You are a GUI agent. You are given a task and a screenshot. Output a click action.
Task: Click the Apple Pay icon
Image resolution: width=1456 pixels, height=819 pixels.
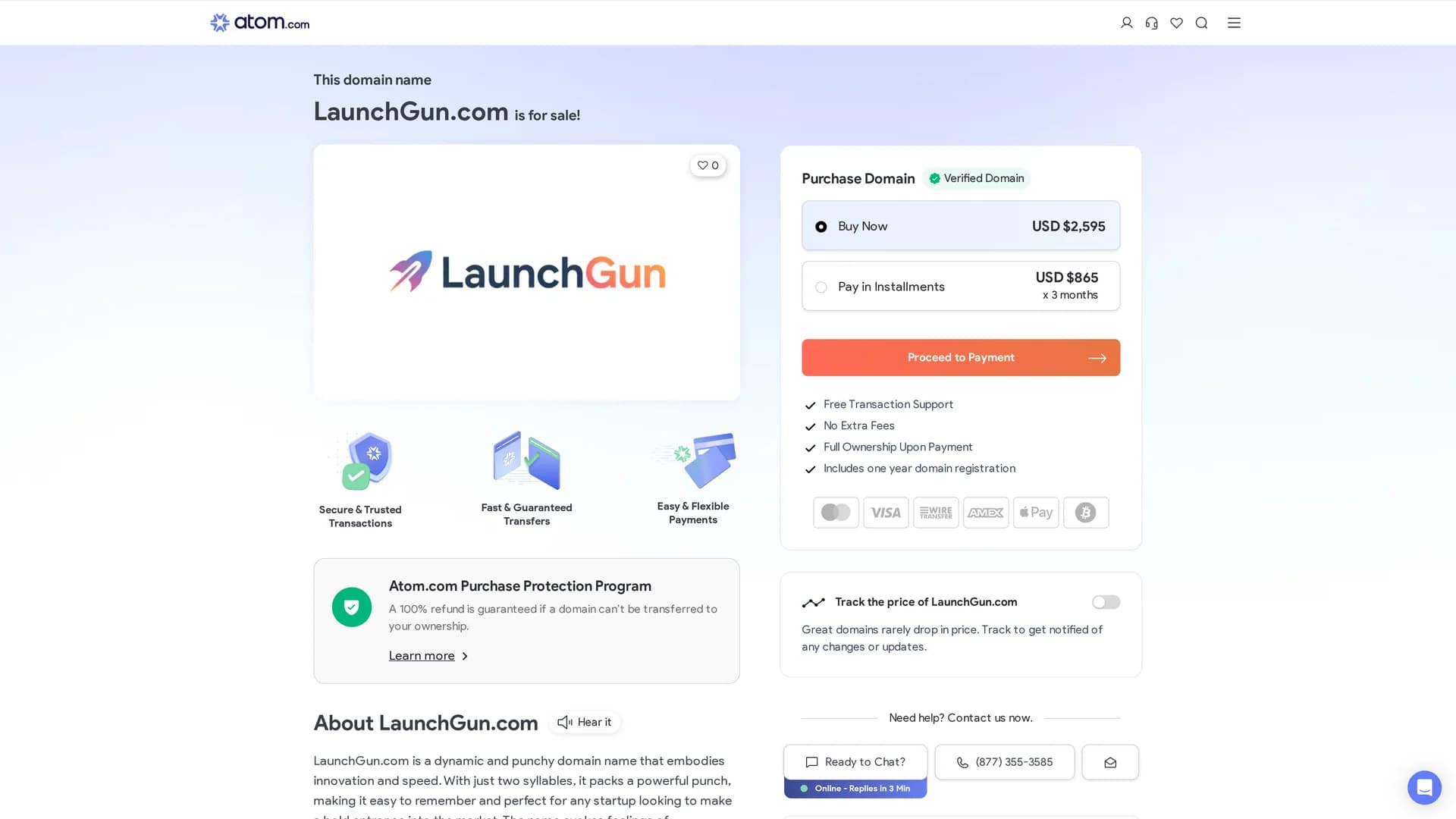(x=1036, y=513)
